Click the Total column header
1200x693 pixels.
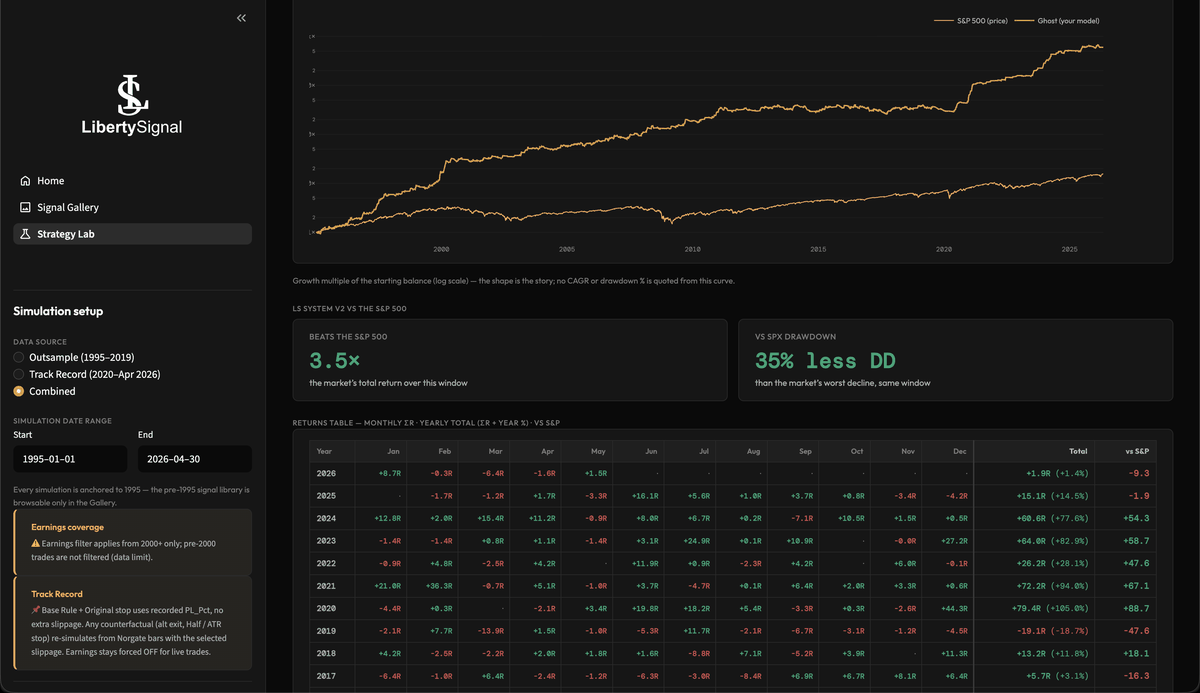1078,451
